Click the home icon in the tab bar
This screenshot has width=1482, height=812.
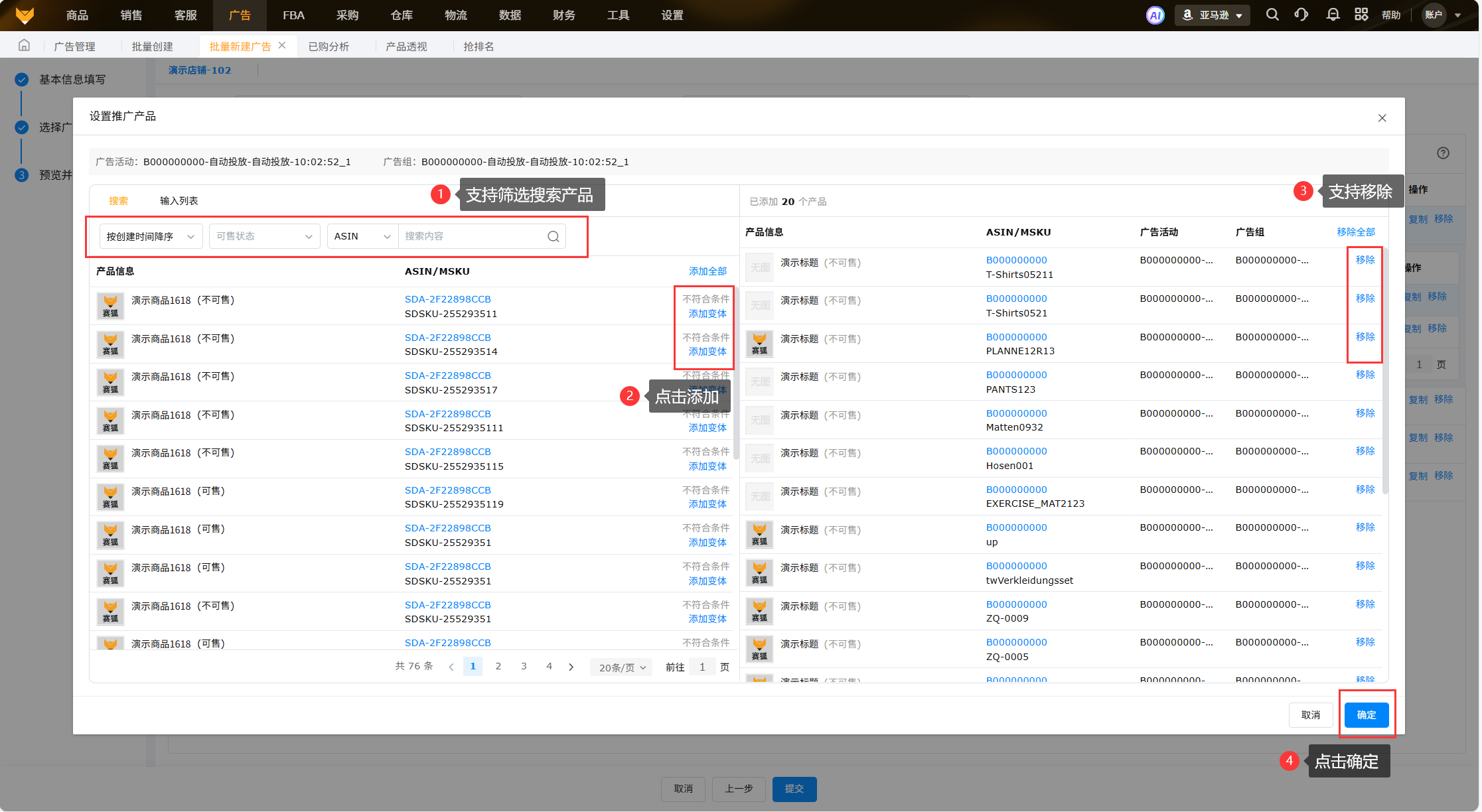24,45
